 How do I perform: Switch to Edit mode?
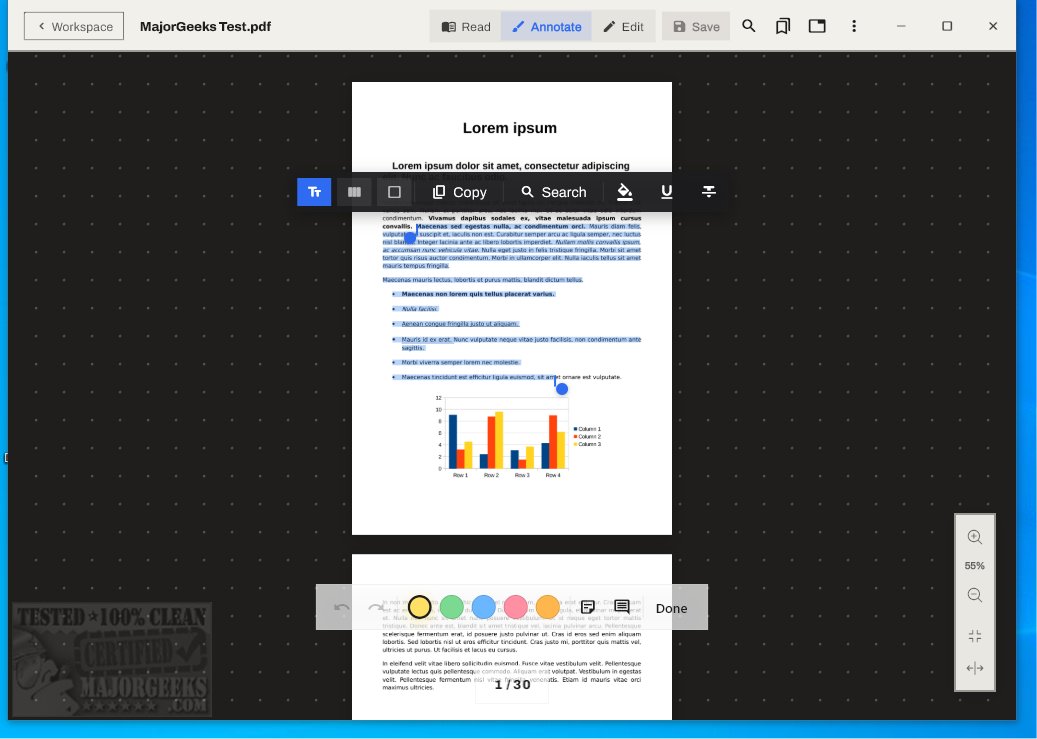click(x=623, y=26)
